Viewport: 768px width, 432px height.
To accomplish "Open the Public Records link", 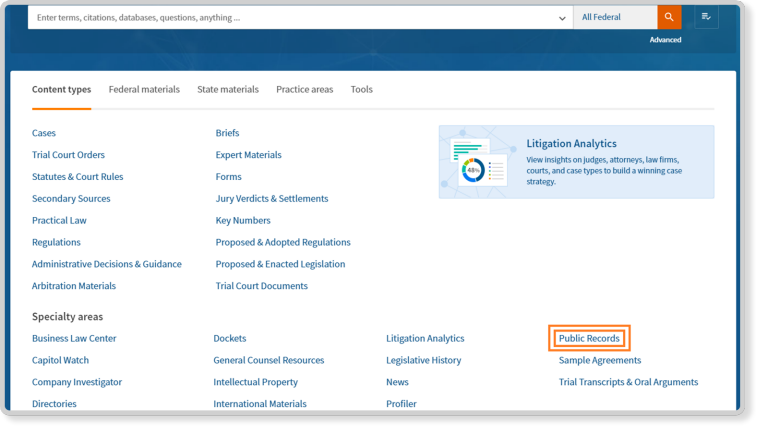I will coord(589,339).
